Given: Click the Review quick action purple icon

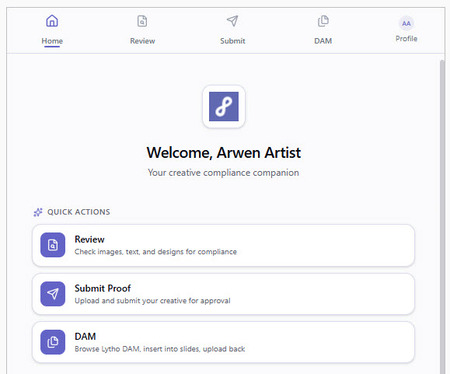Looking at the screenshot, I should pyautogui.click(x=53, y=245).
